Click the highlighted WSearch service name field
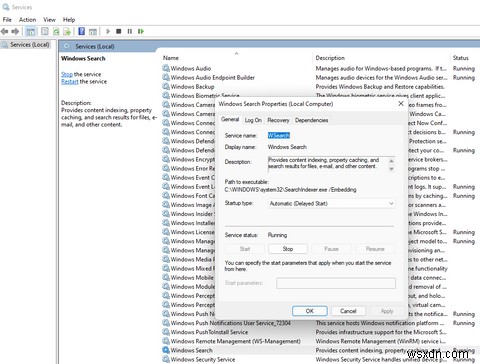The width and height of the screenshot is (480, 364). click(279, 135)
